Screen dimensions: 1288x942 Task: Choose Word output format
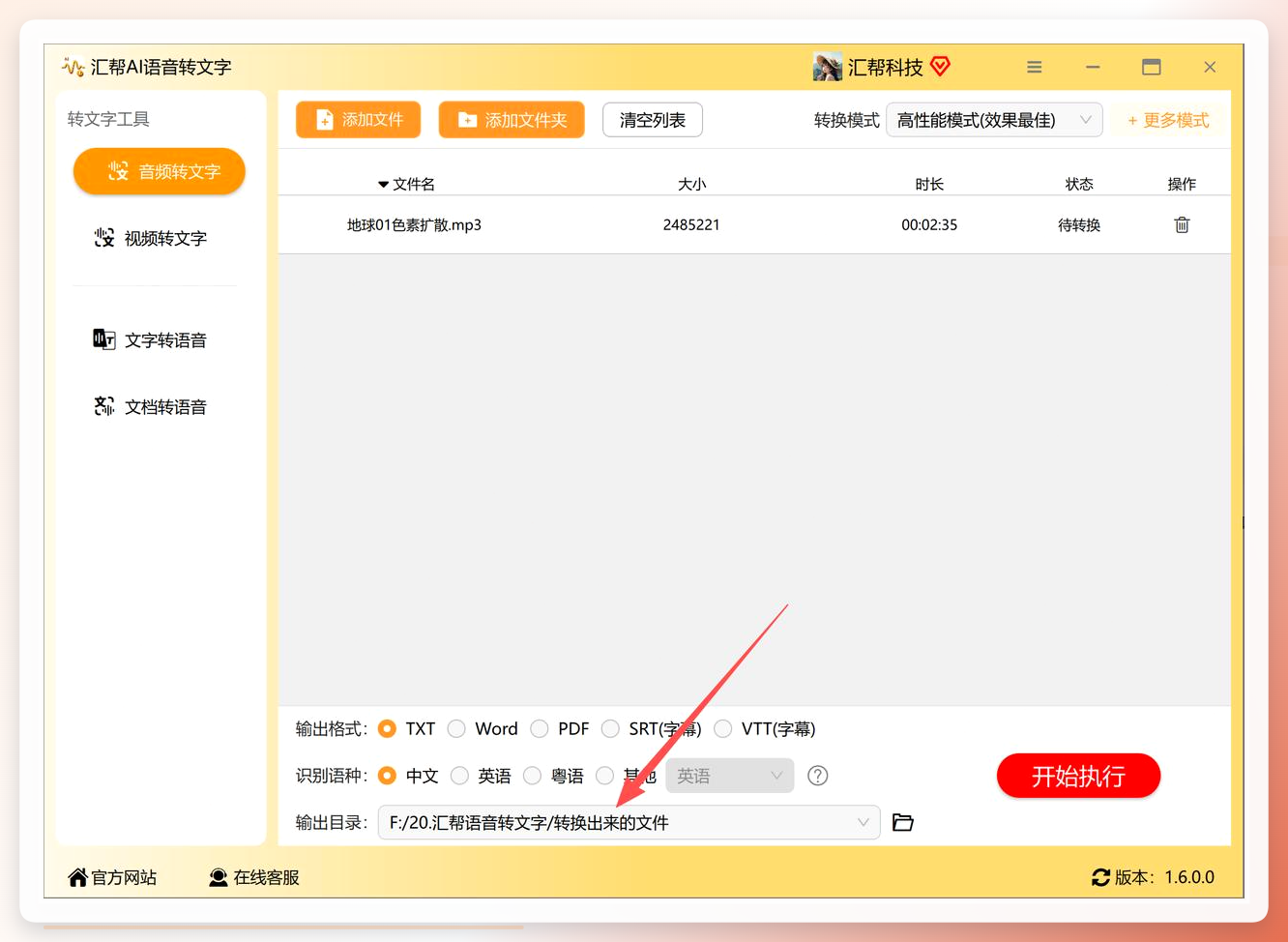tap(457, 728)
